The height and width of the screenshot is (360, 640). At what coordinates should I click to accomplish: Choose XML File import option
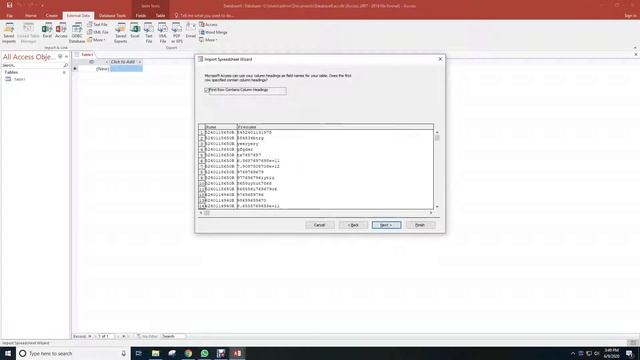click(98, 32)
